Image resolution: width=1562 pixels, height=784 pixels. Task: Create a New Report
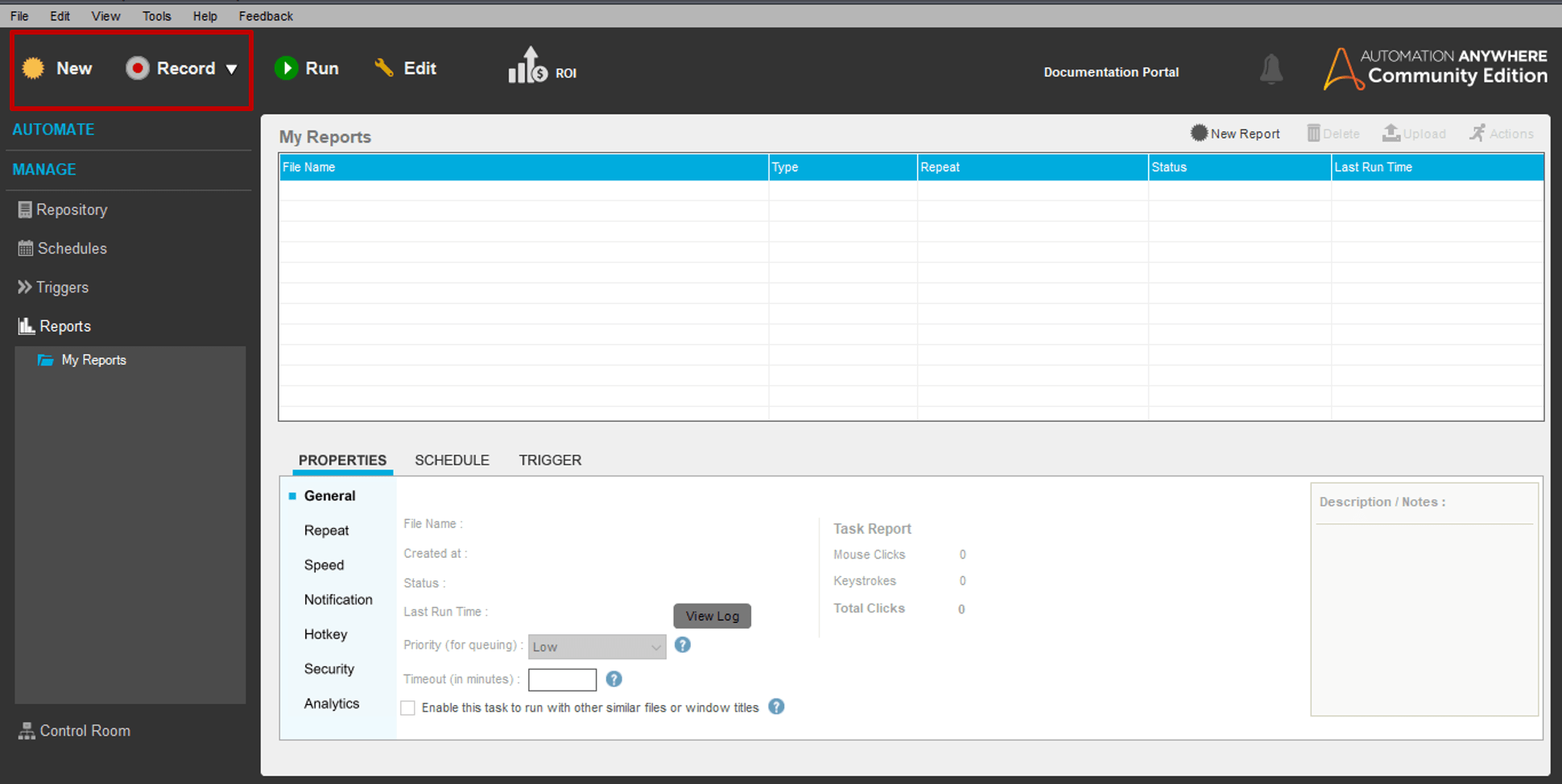pyautogui.click(x=1236, y=133)
